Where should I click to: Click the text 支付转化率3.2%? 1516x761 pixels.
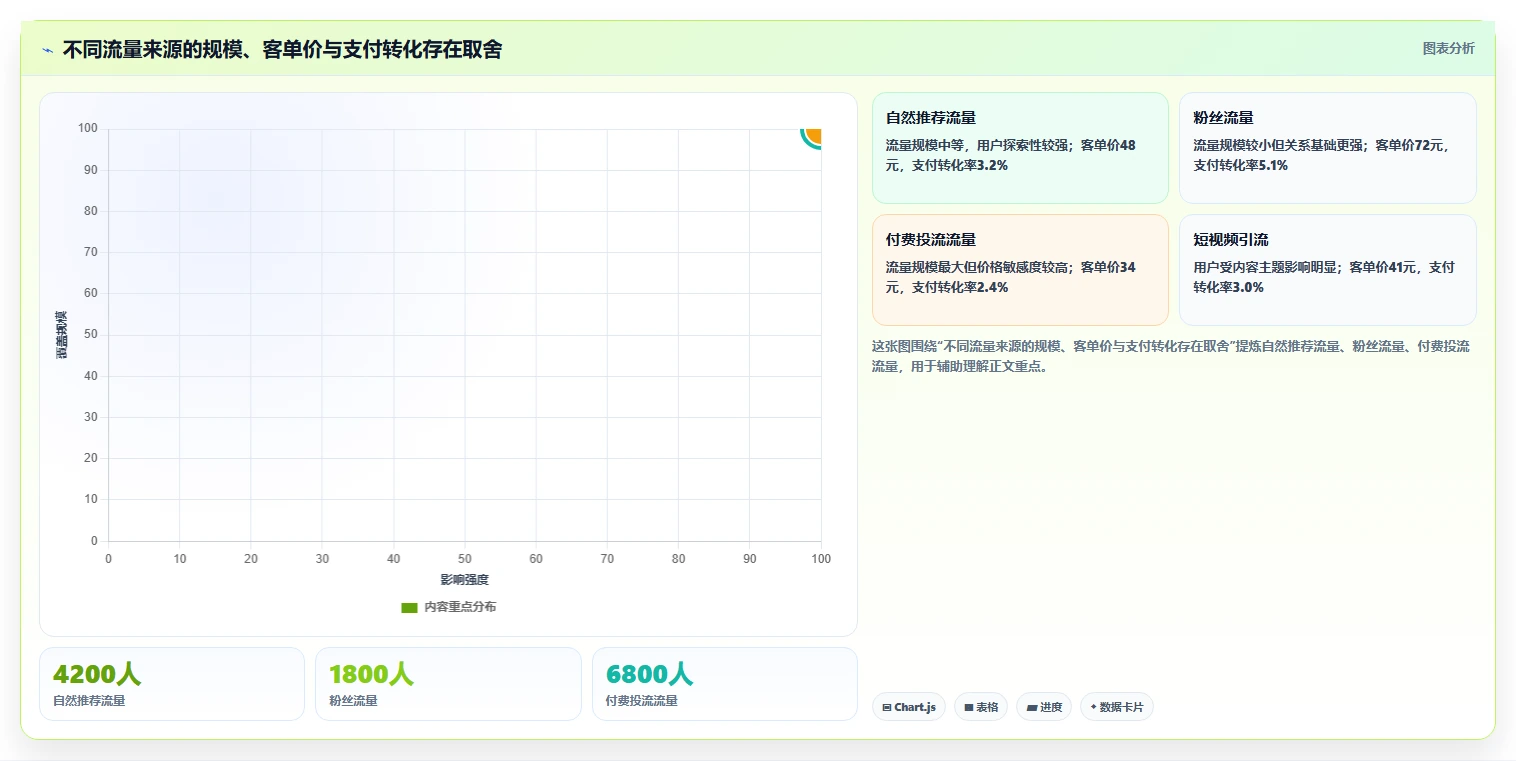960,166
